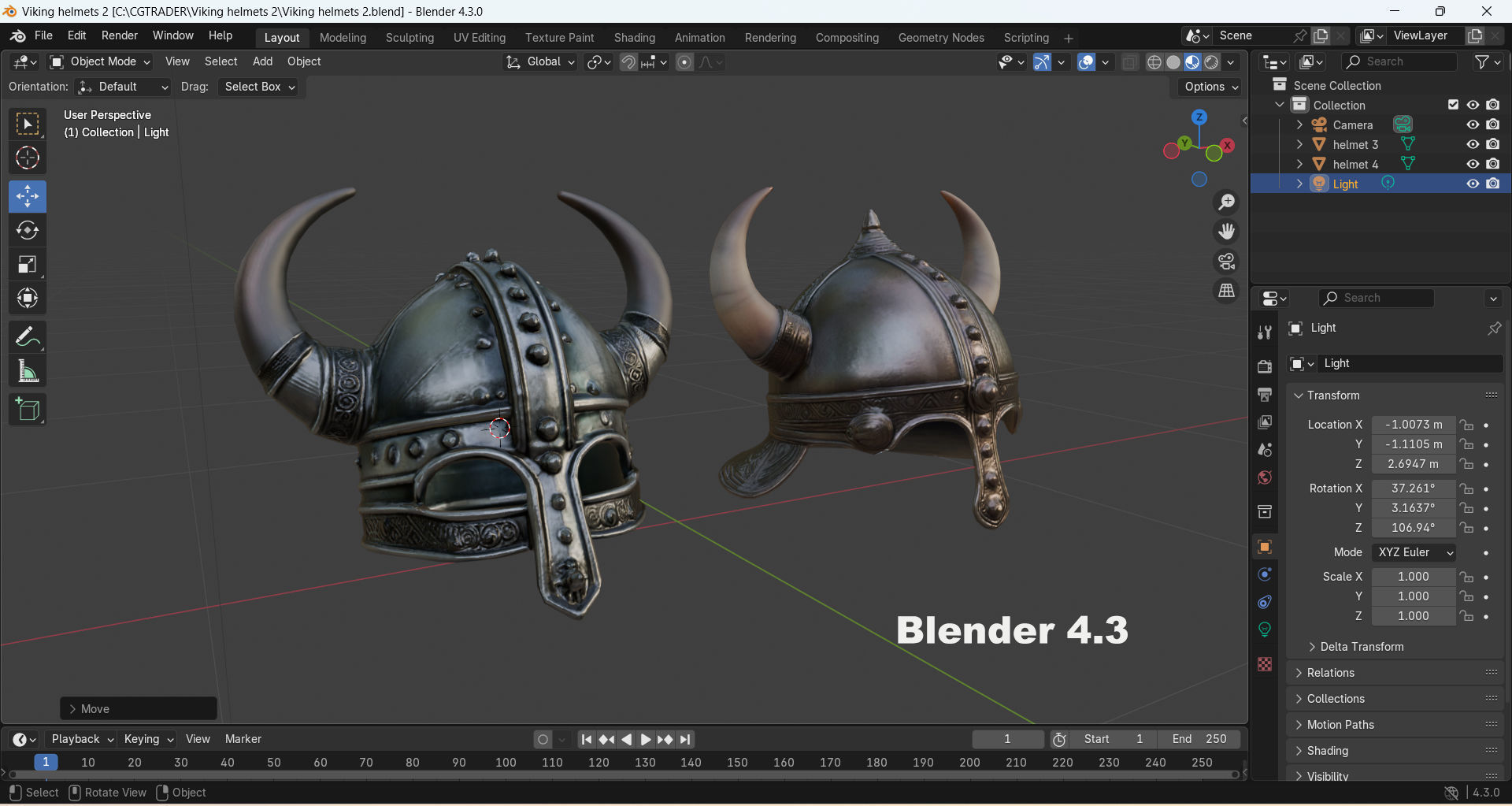Open XYZ Euler rotation mode dropdown
Viewport: 1512px width, 806px height.
(1414, 552)
